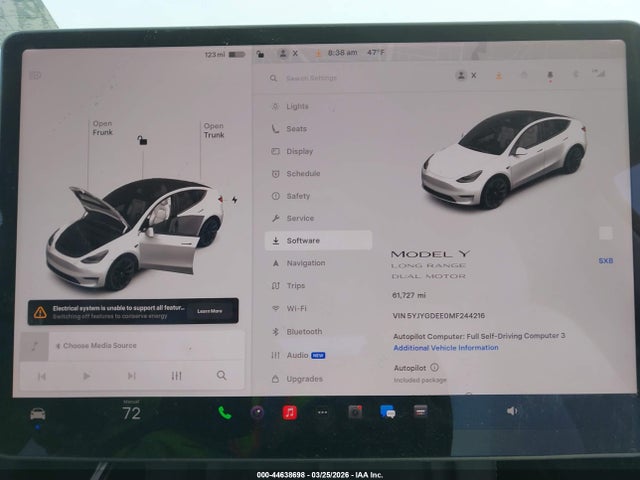Viewport: 640px width, 480px height.
Task: Tap the 123 mi battery range indicator
Action: 224,54
